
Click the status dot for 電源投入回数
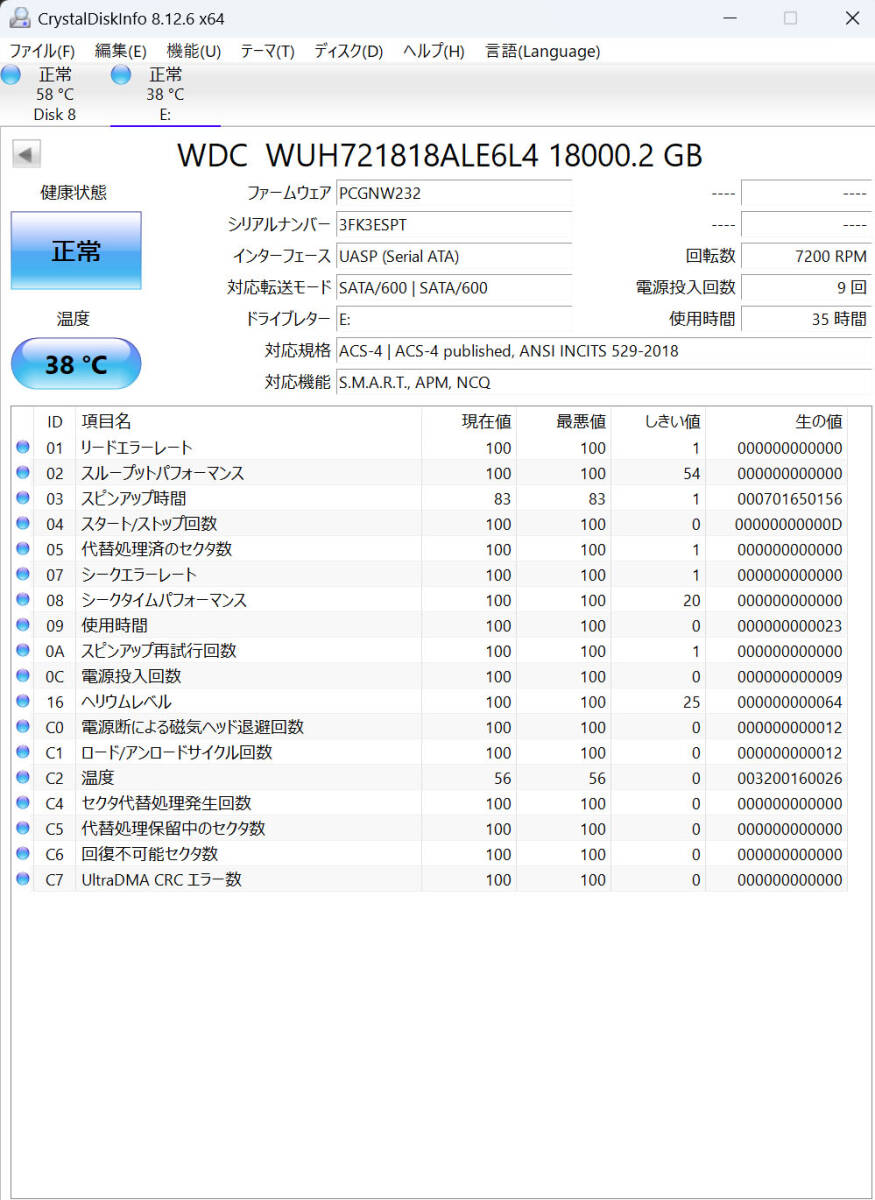(22, 677)
